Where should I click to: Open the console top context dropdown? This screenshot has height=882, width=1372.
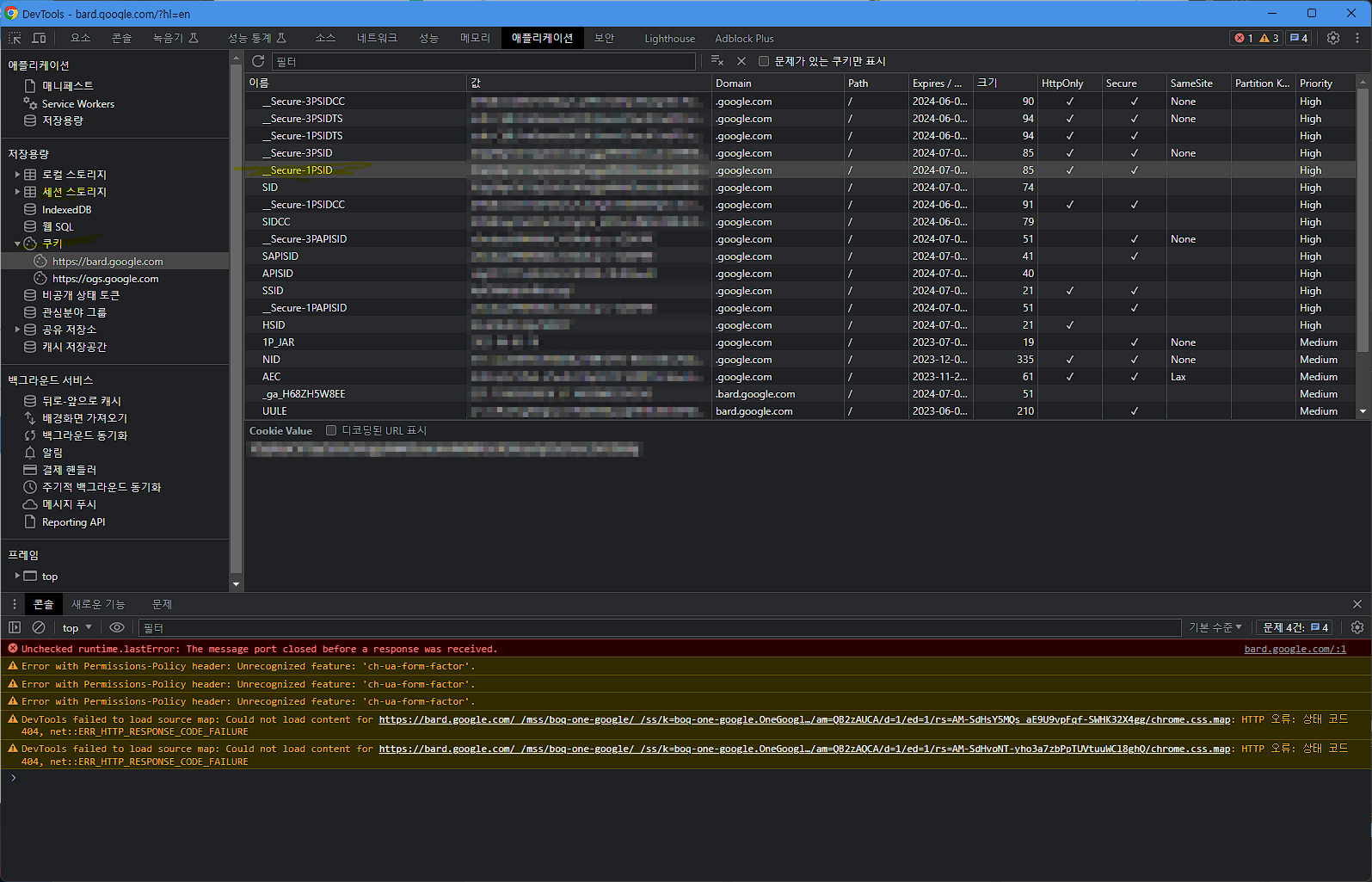pyautogui.click(x=77, y=627)
